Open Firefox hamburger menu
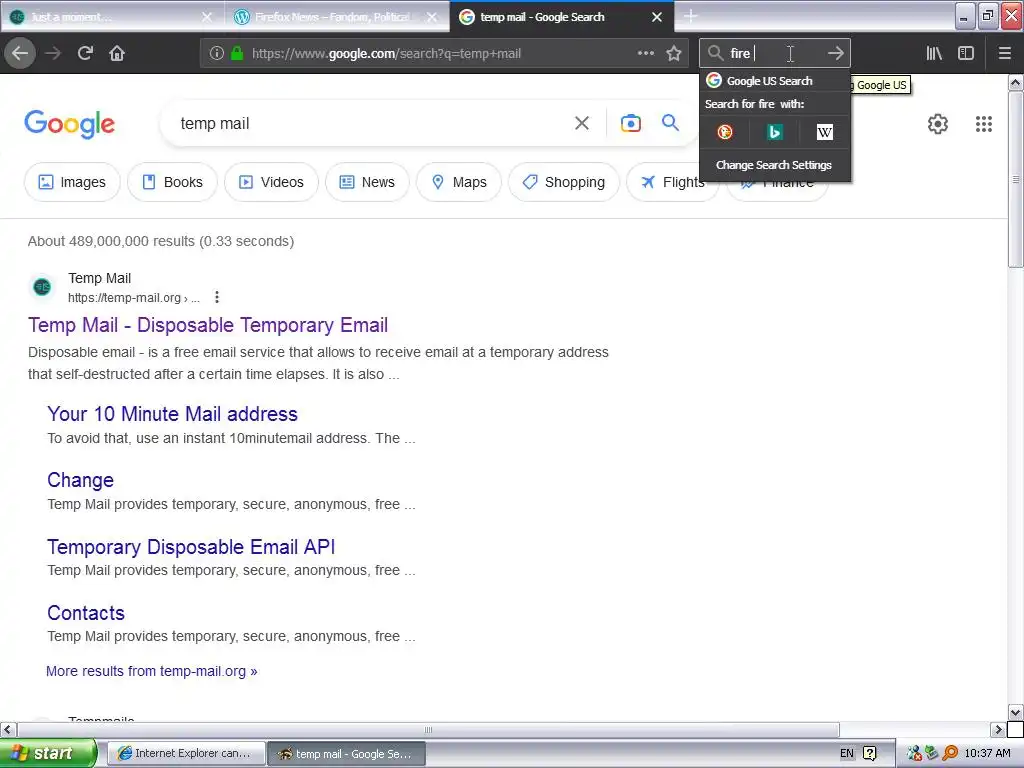The image size is (1024, 768). click(1004, 54)
